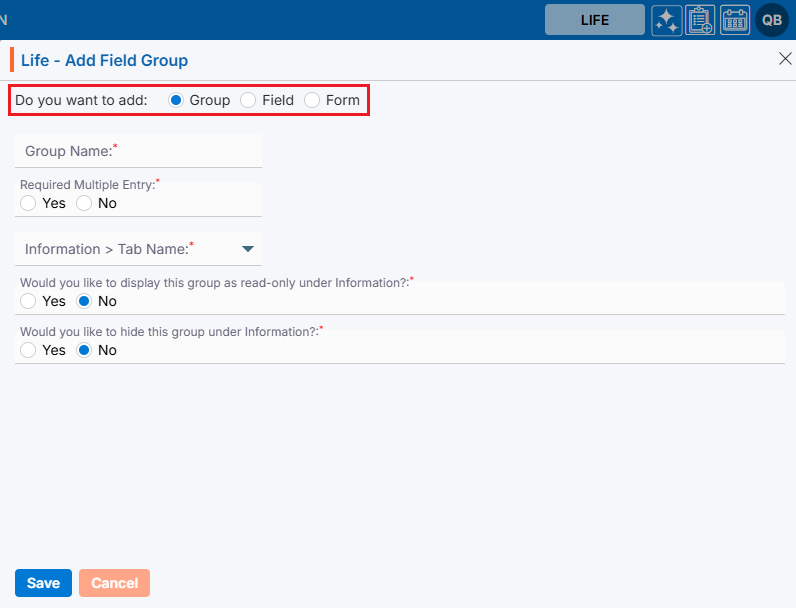
Task: Close the Add Field Group panel
Action: click(785, 59)
